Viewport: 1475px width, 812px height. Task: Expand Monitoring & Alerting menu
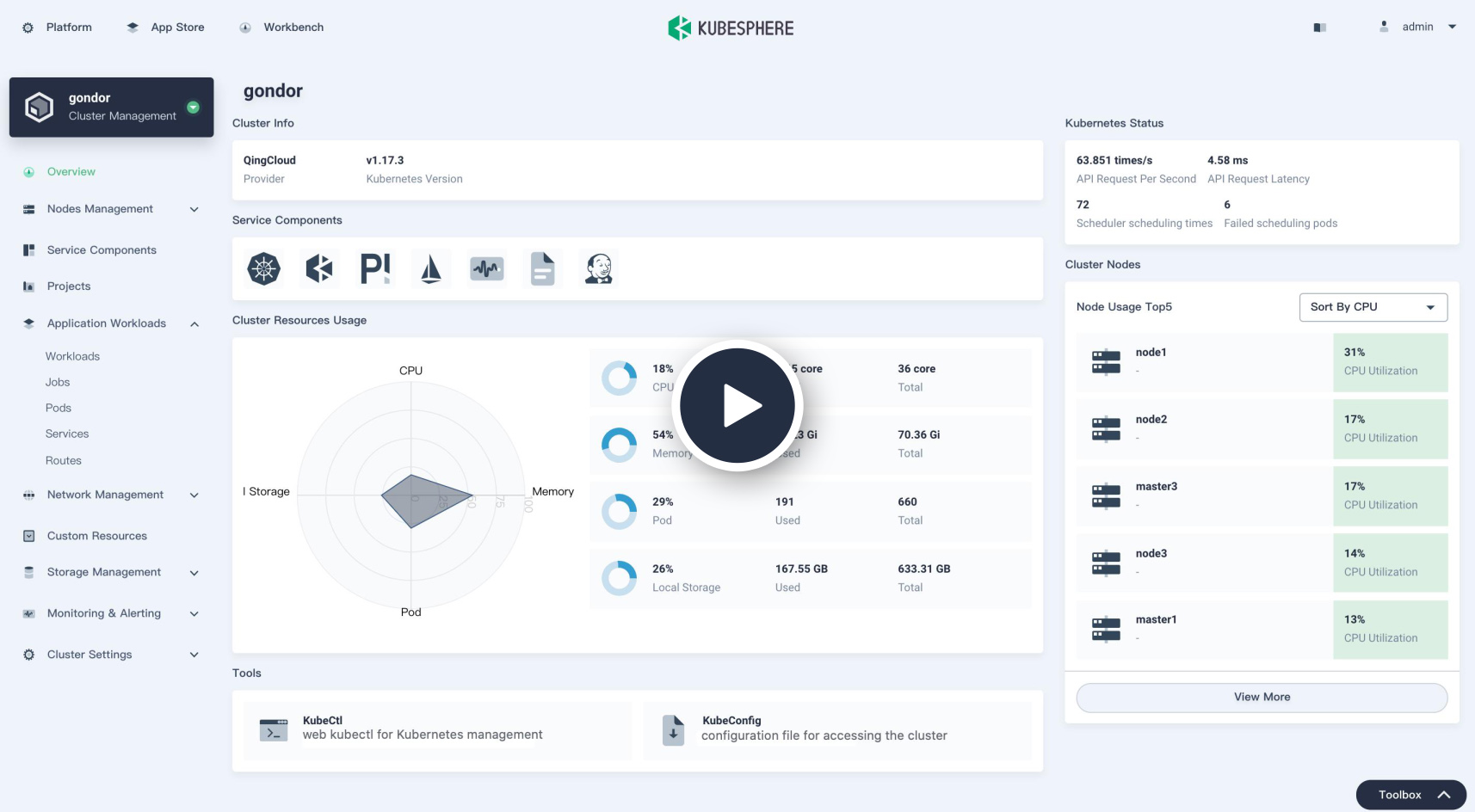click(194, 613)
